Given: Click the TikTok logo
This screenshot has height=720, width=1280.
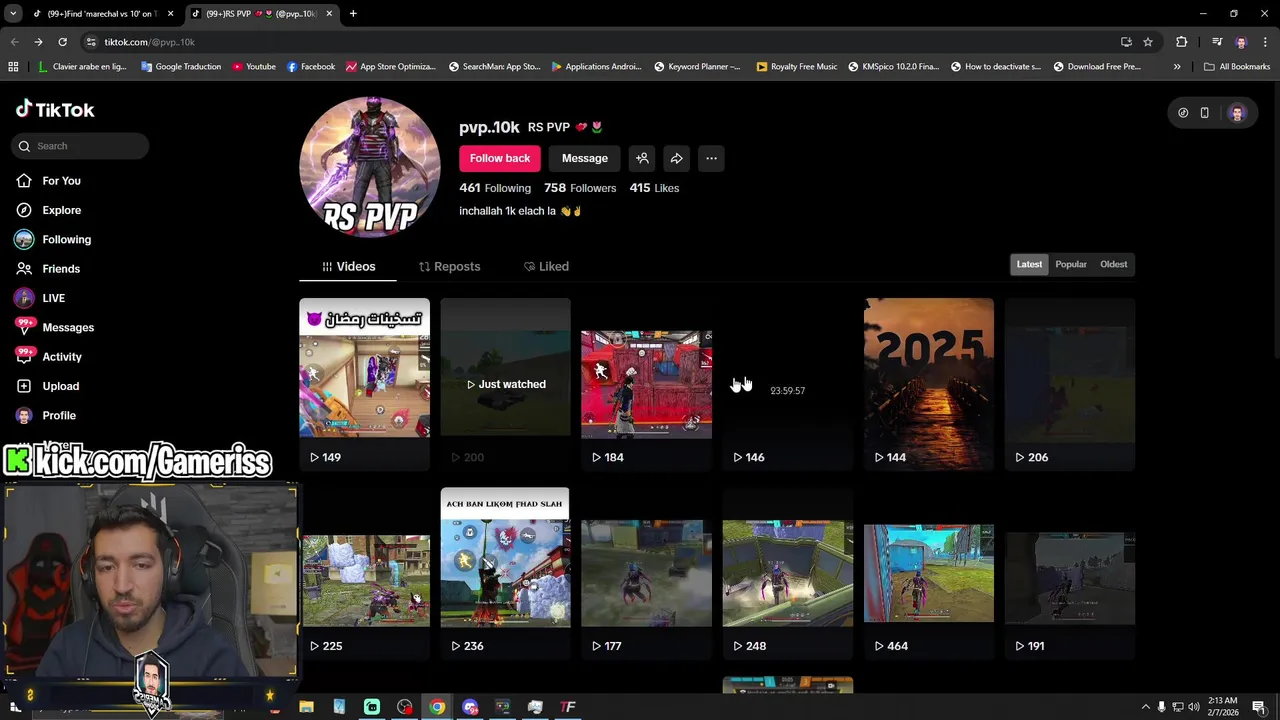Looking at the screenshot, I should 55,110.
